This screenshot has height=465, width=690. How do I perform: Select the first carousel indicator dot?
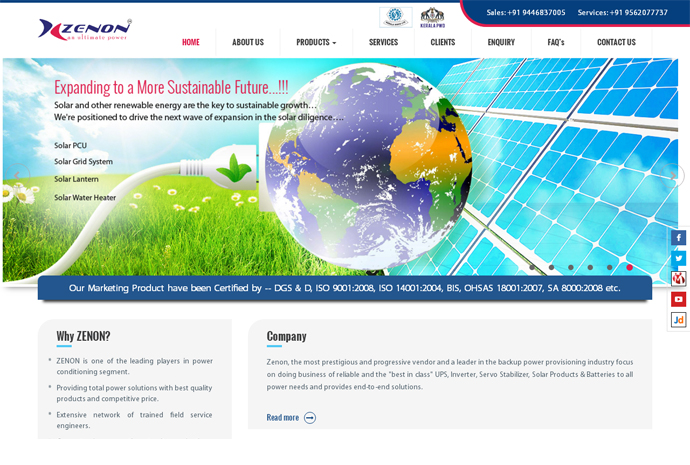532,267
